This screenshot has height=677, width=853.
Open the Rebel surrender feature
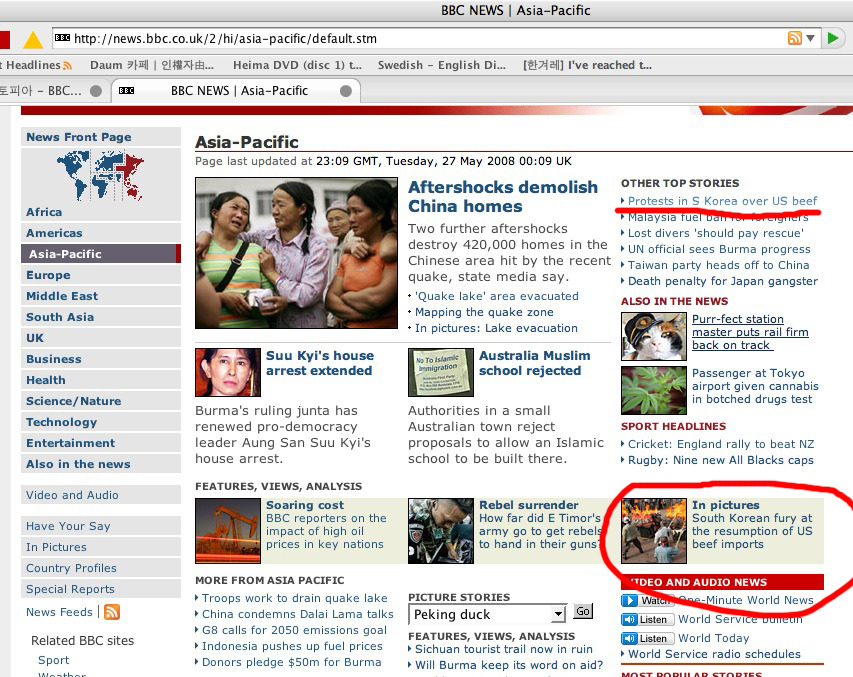tap(528, 505)
